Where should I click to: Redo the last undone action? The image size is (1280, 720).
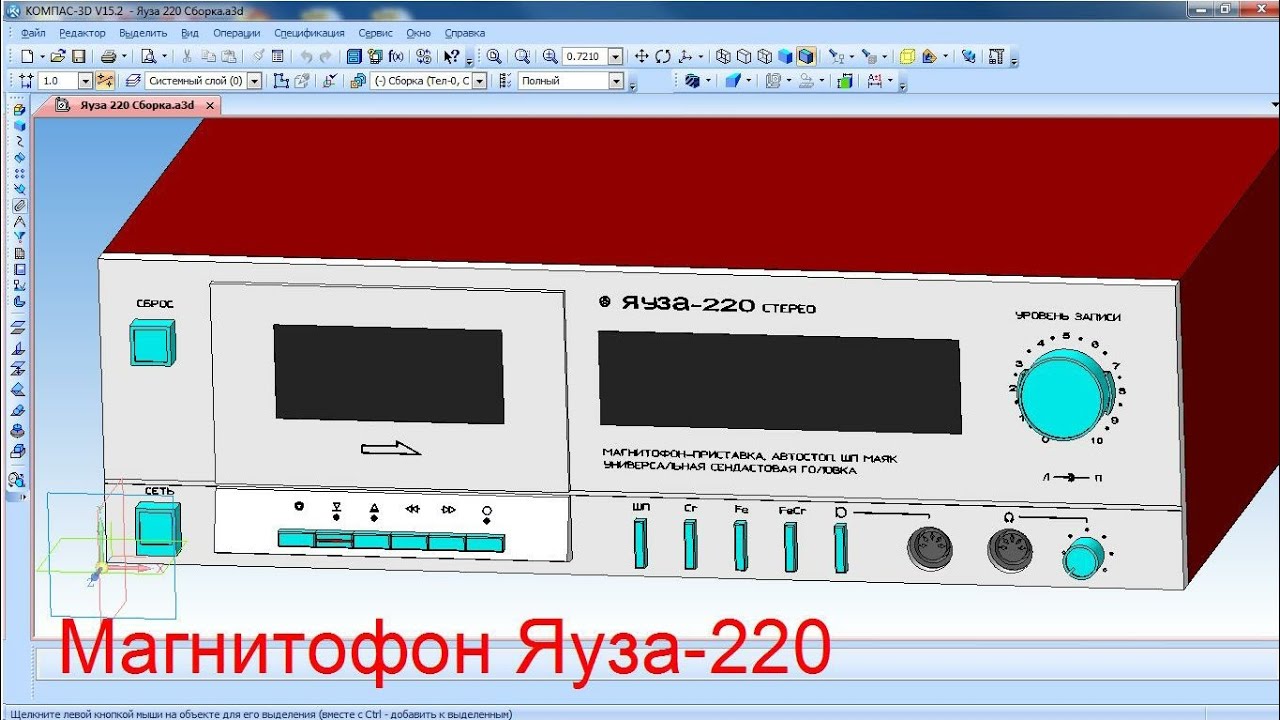(325, 57)
